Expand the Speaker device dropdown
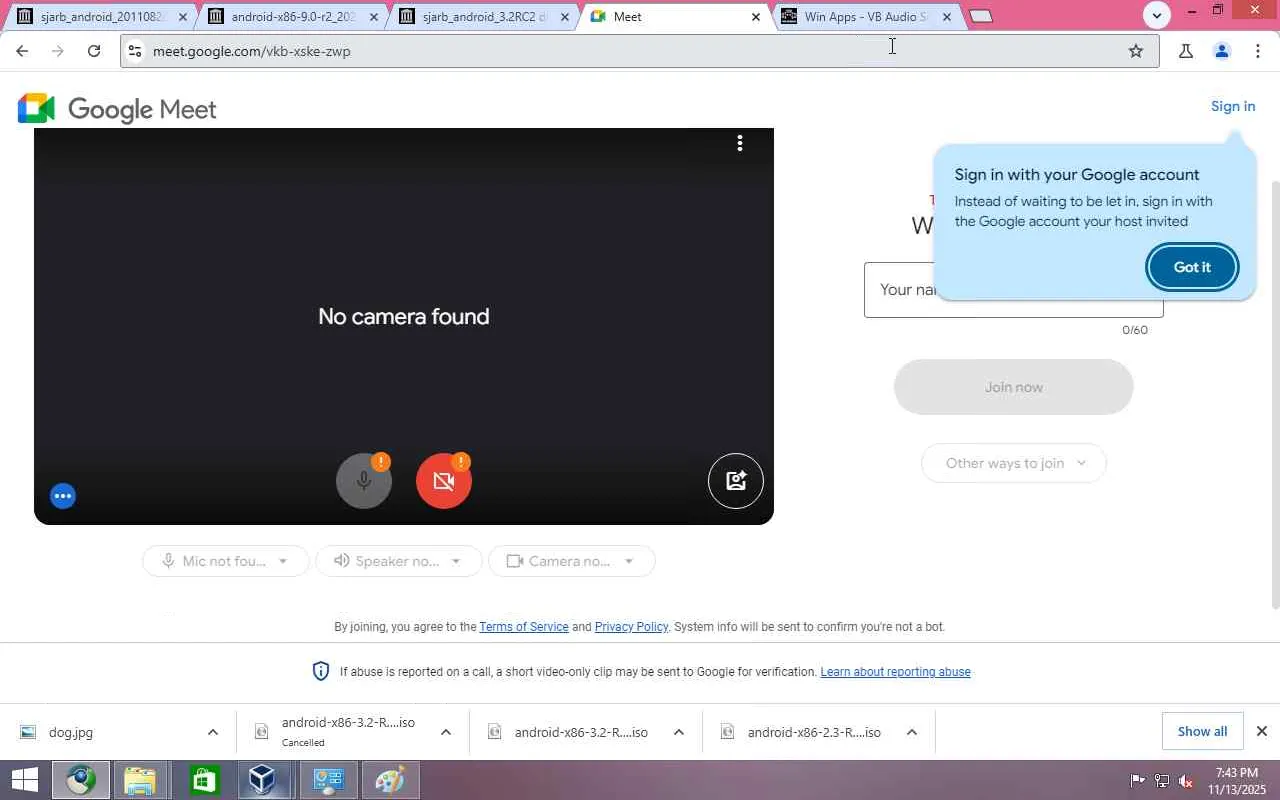The width and height of the screenshot is (1280, 800). pos(399,561)
